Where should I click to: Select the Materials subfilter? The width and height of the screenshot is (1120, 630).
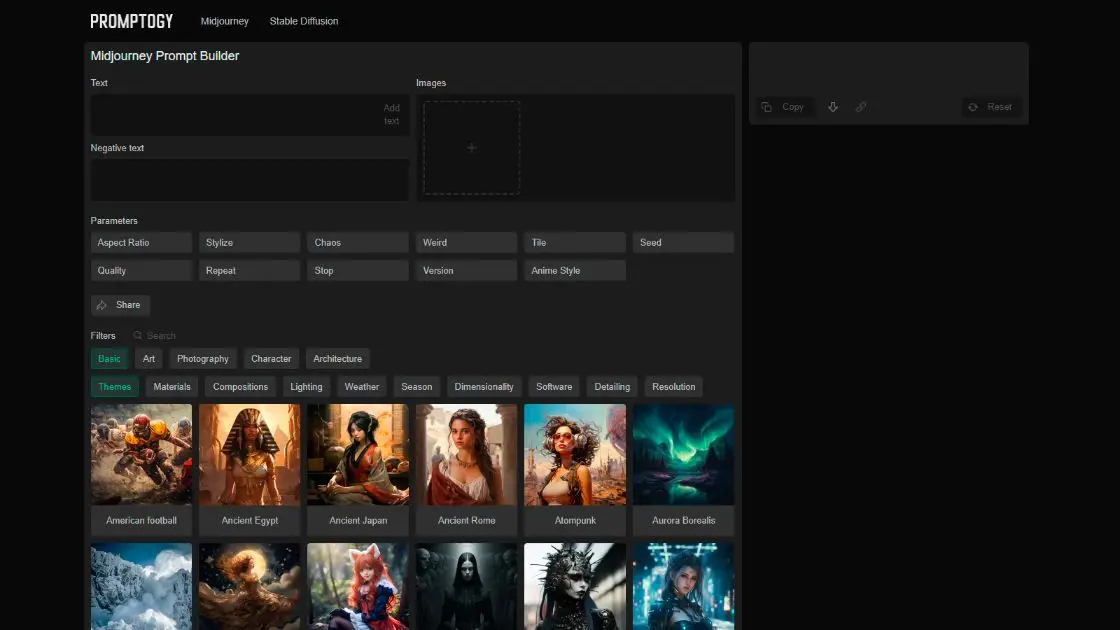[x=172, y=386]
